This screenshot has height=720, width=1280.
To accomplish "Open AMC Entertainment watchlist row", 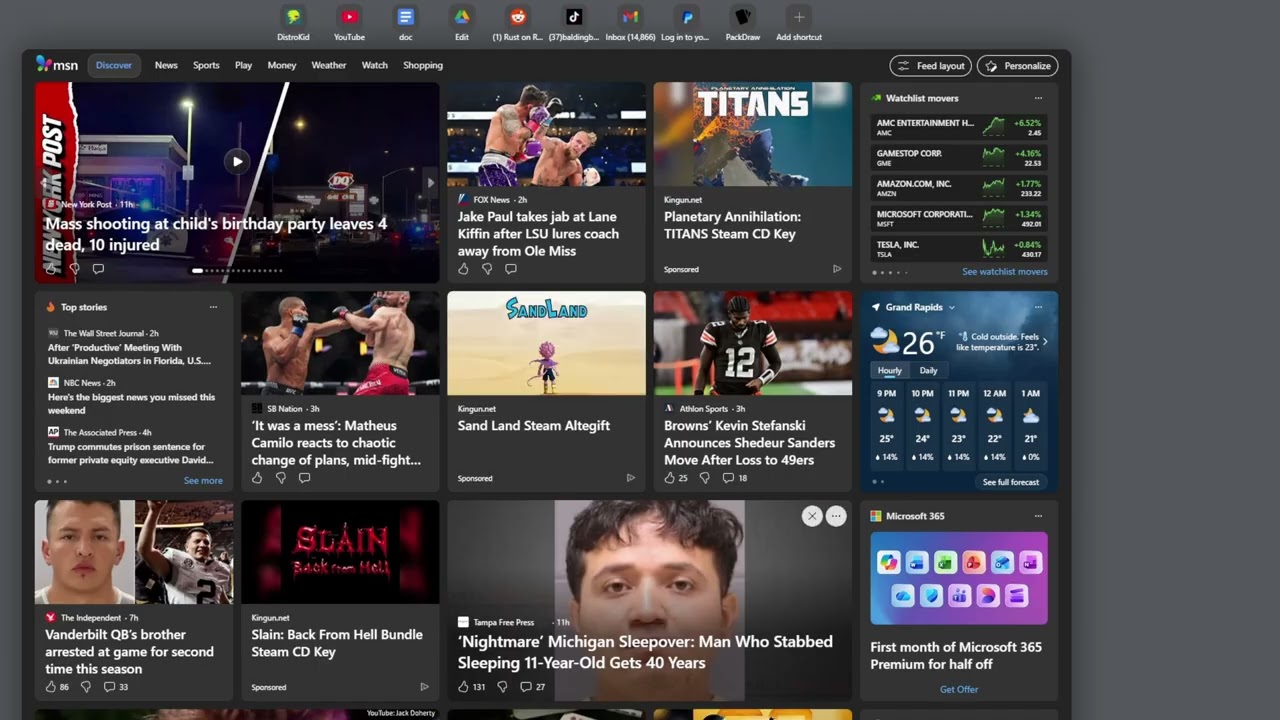I will 959,127.
